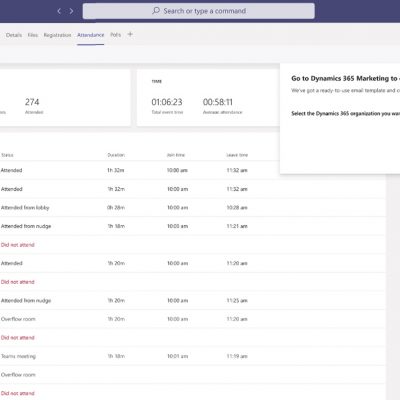The height and width of the screenshot is (400, 400).
Task: Open the Files tab
Action: click(x=33, y=35)
